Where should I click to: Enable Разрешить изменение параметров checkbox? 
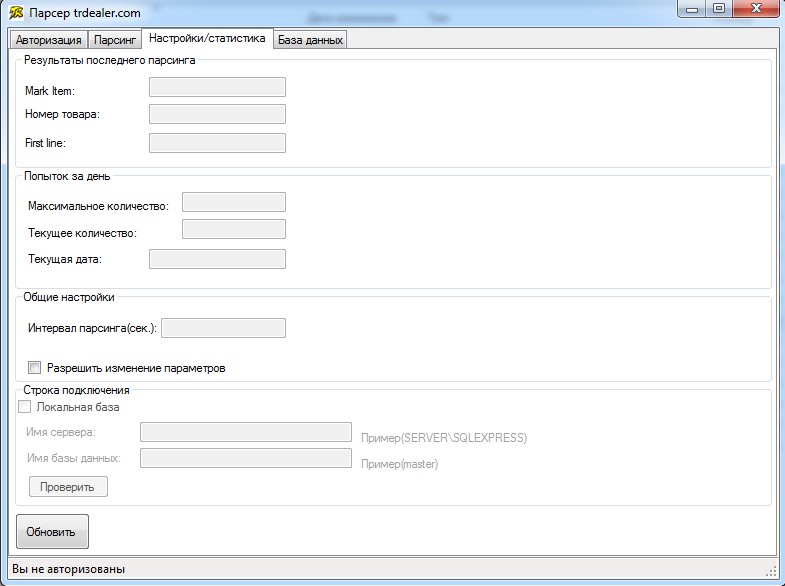35,368
